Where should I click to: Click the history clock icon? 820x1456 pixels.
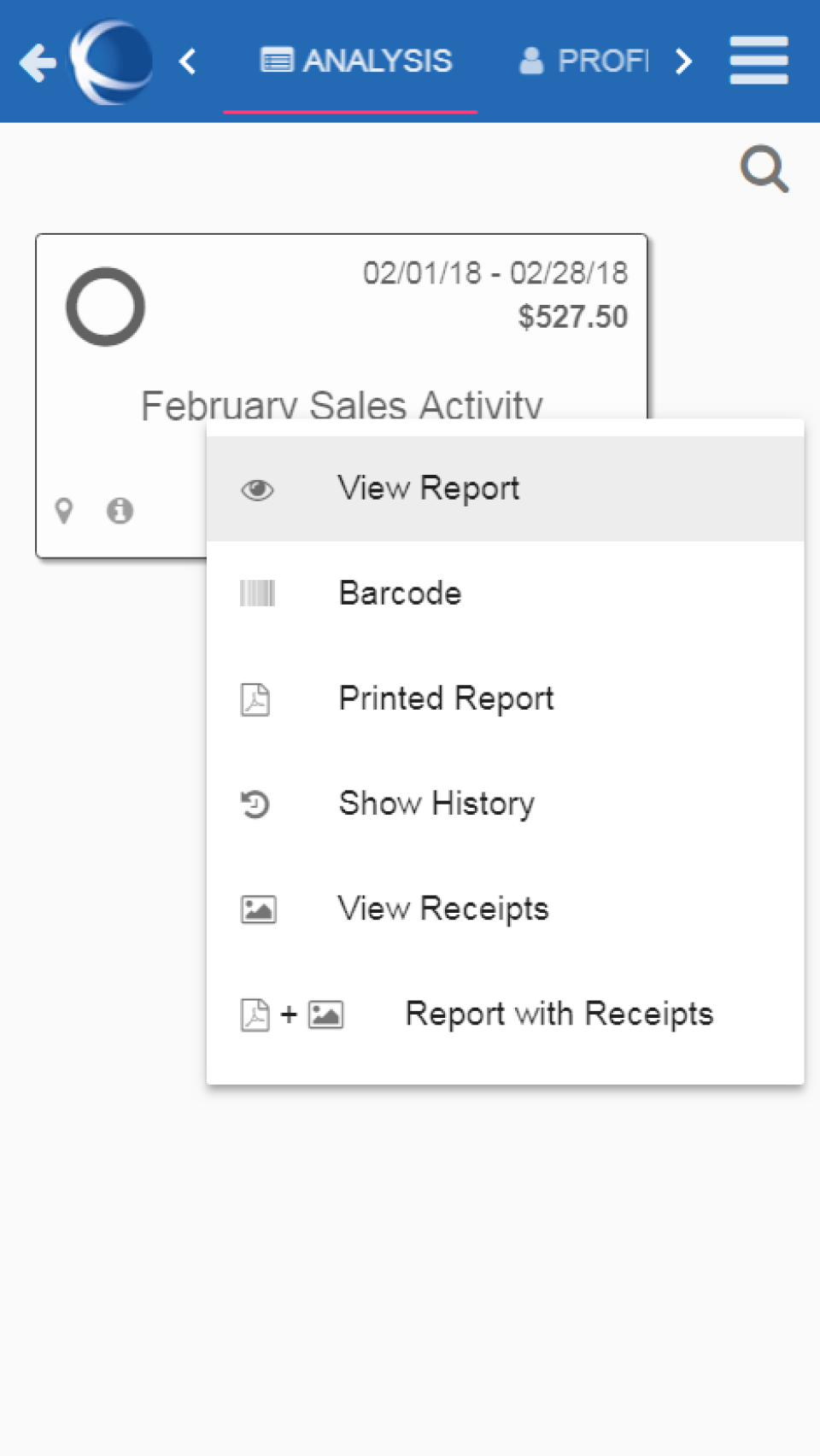255,804
